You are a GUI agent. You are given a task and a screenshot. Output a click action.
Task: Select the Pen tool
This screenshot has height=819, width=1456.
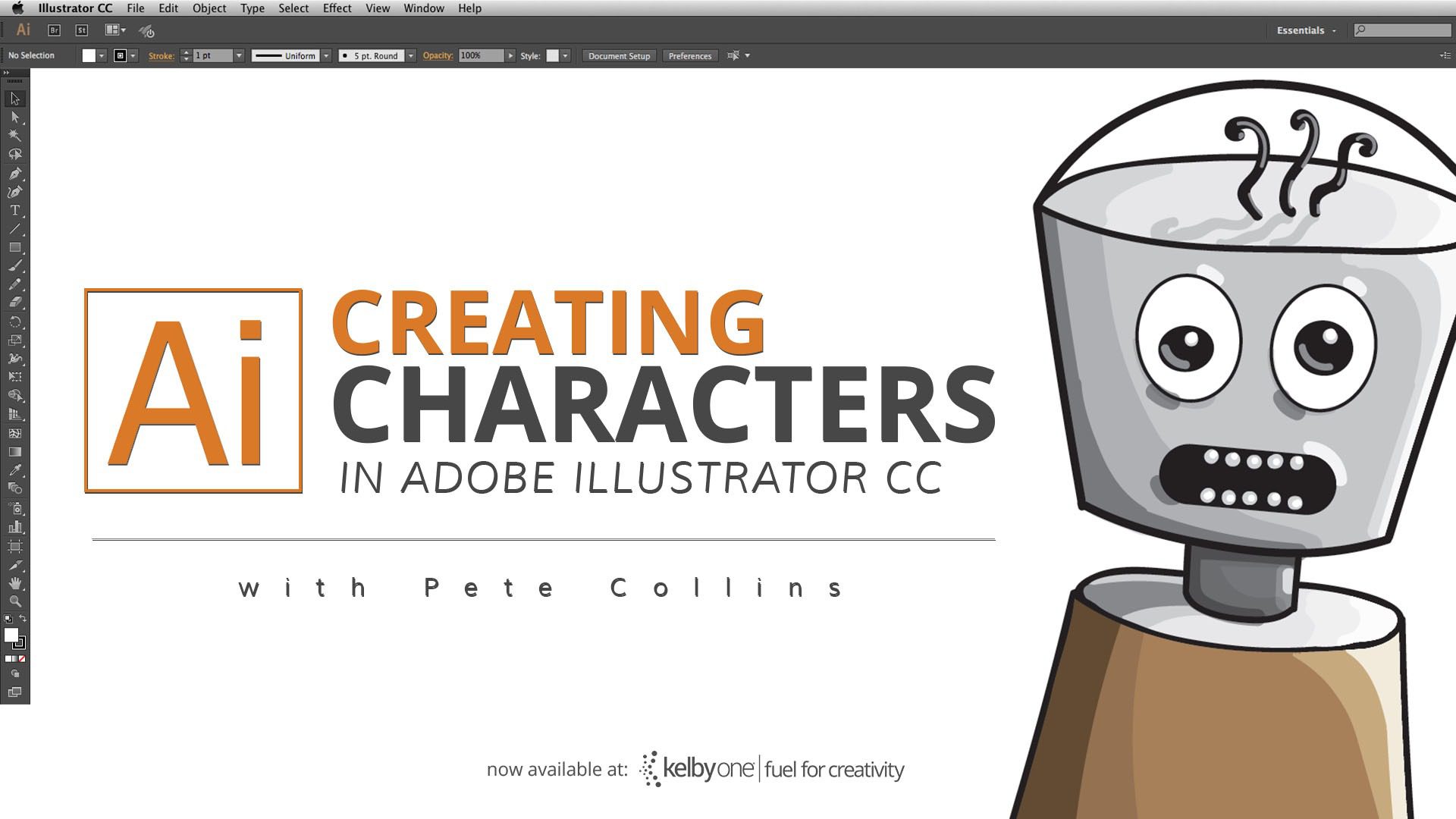pos(14,174)
